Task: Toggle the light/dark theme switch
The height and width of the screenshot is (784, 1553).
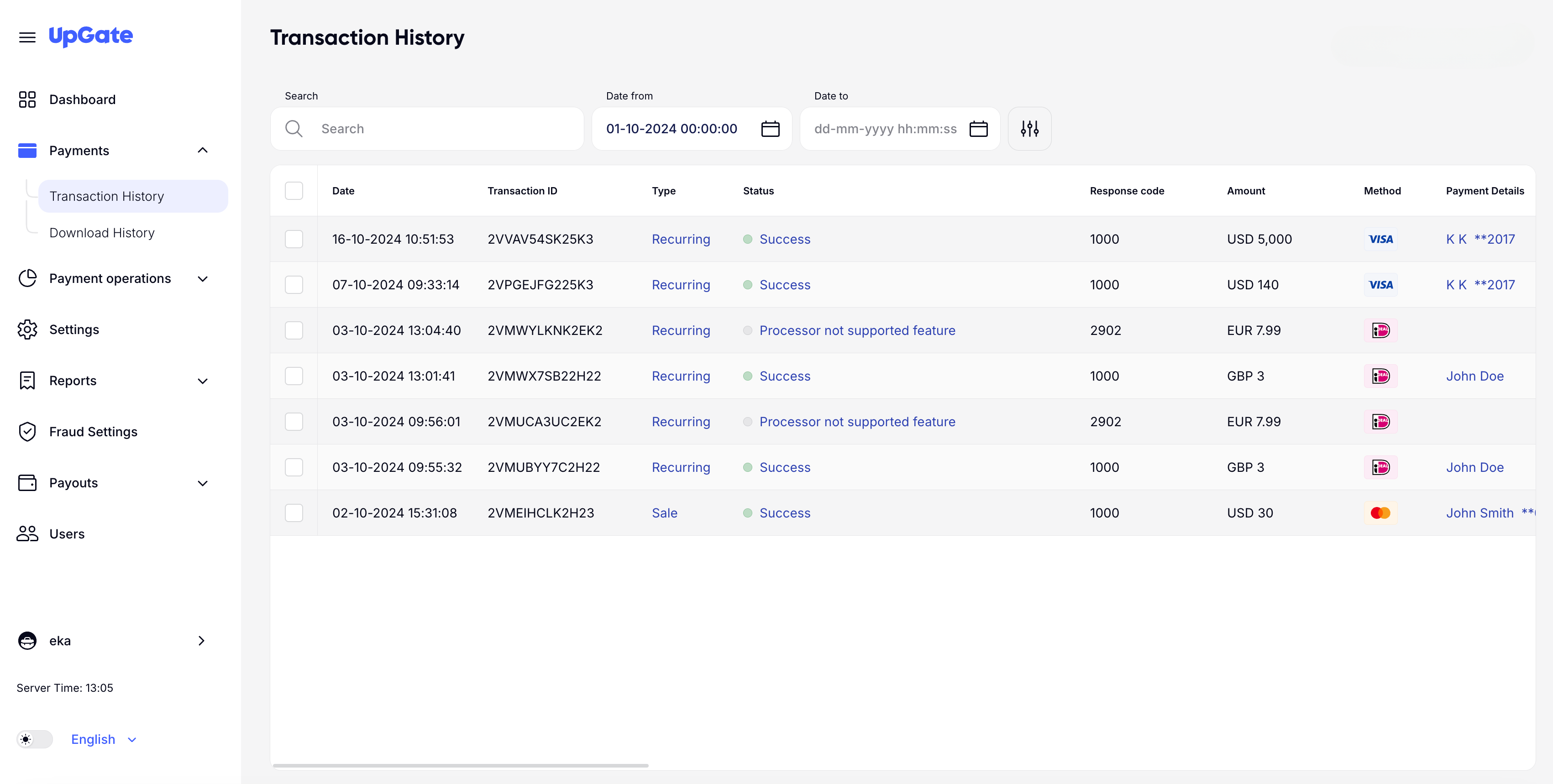Action: pos(34,739)
